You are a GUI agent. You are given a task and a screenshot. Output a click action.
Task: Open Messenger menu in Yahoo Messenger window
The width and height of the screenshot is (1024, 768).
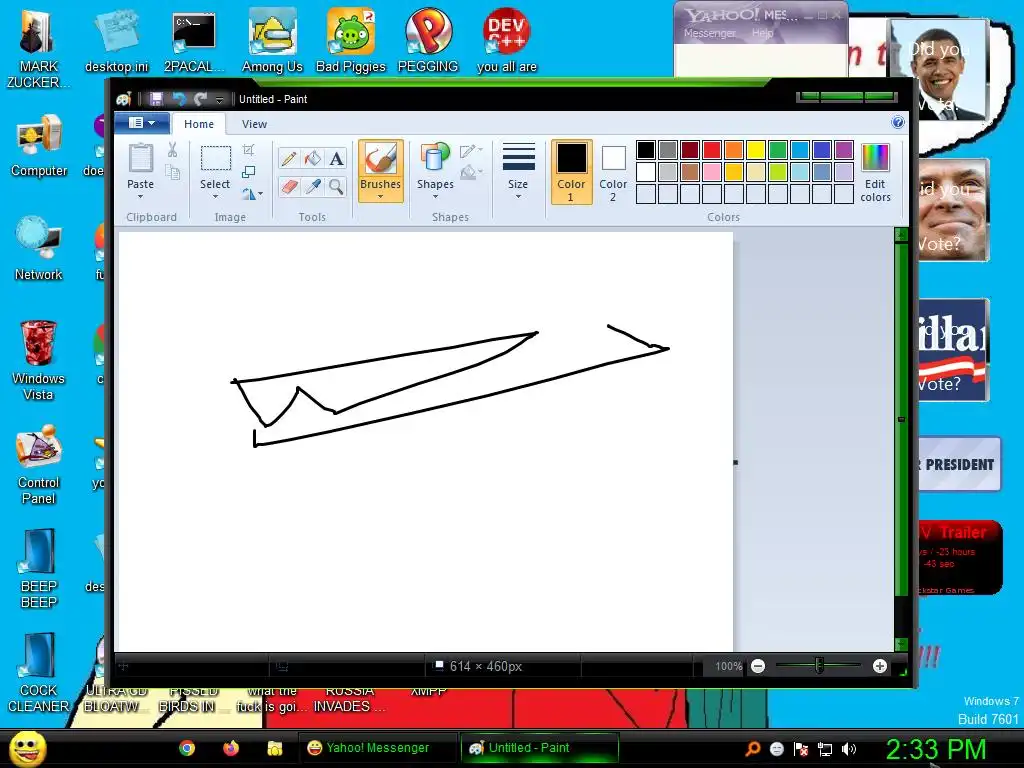pyautogui.click(x=709, y=33)
